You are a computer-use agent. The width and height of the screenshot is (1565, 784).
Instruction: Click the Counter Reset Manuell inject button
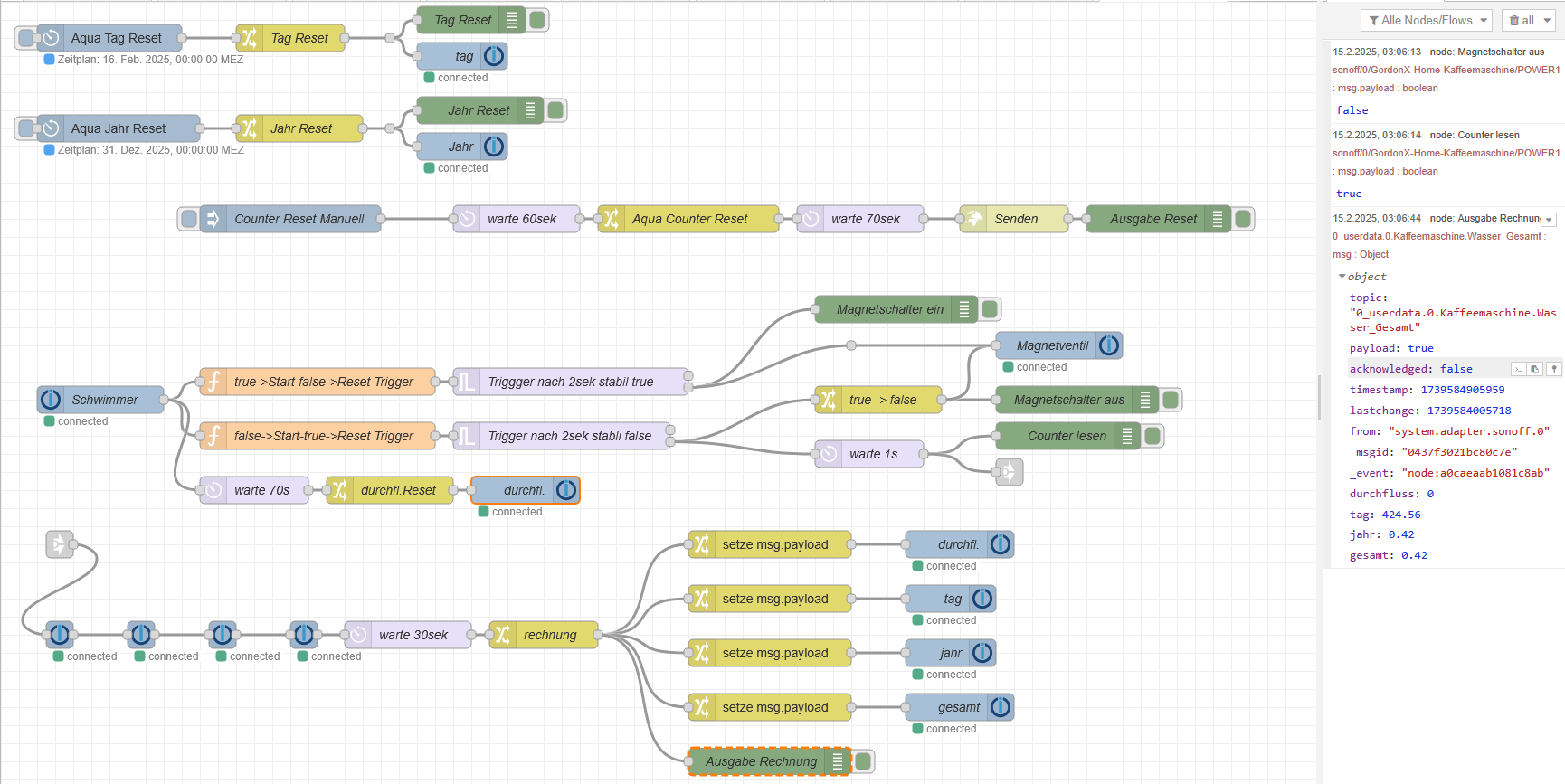click(188, 219)
